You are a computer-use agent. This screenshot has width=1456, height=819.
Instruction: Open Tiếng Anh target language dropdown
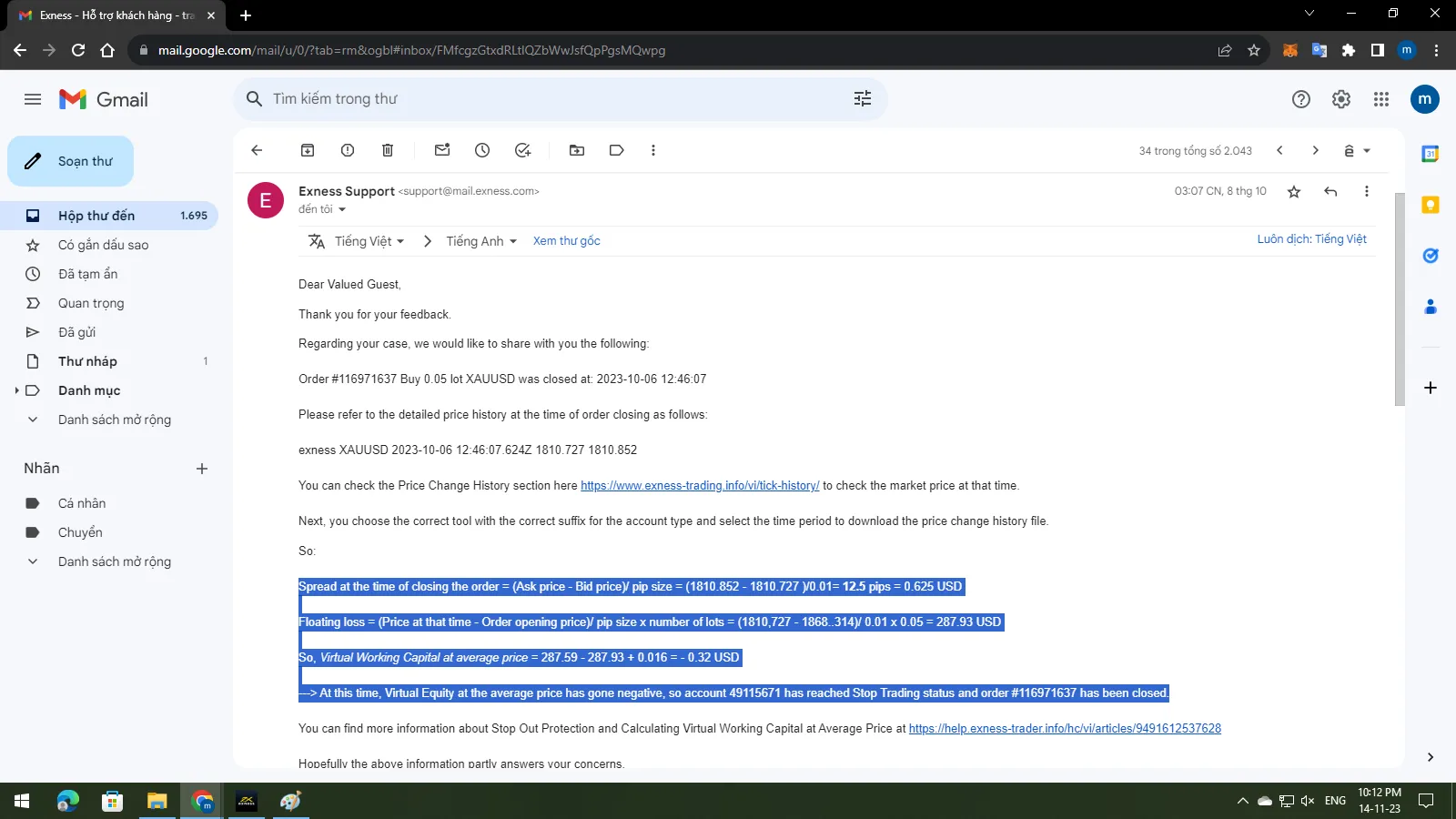pyautogui.click(x=481, y=241)
